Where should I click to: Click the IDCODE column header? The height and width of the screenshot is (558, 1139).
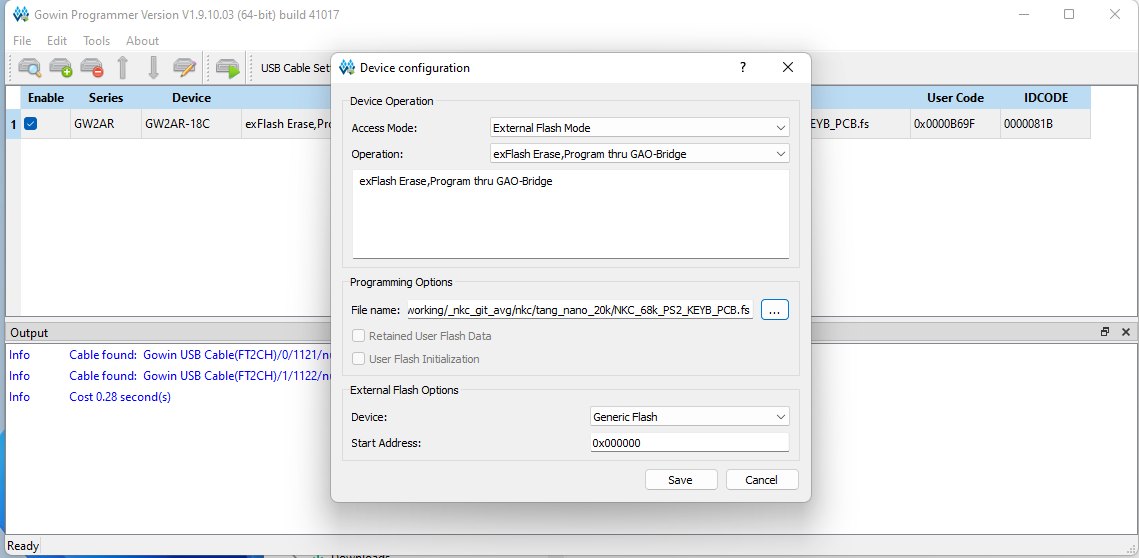pyautogui.click(x=1045, y=97)
